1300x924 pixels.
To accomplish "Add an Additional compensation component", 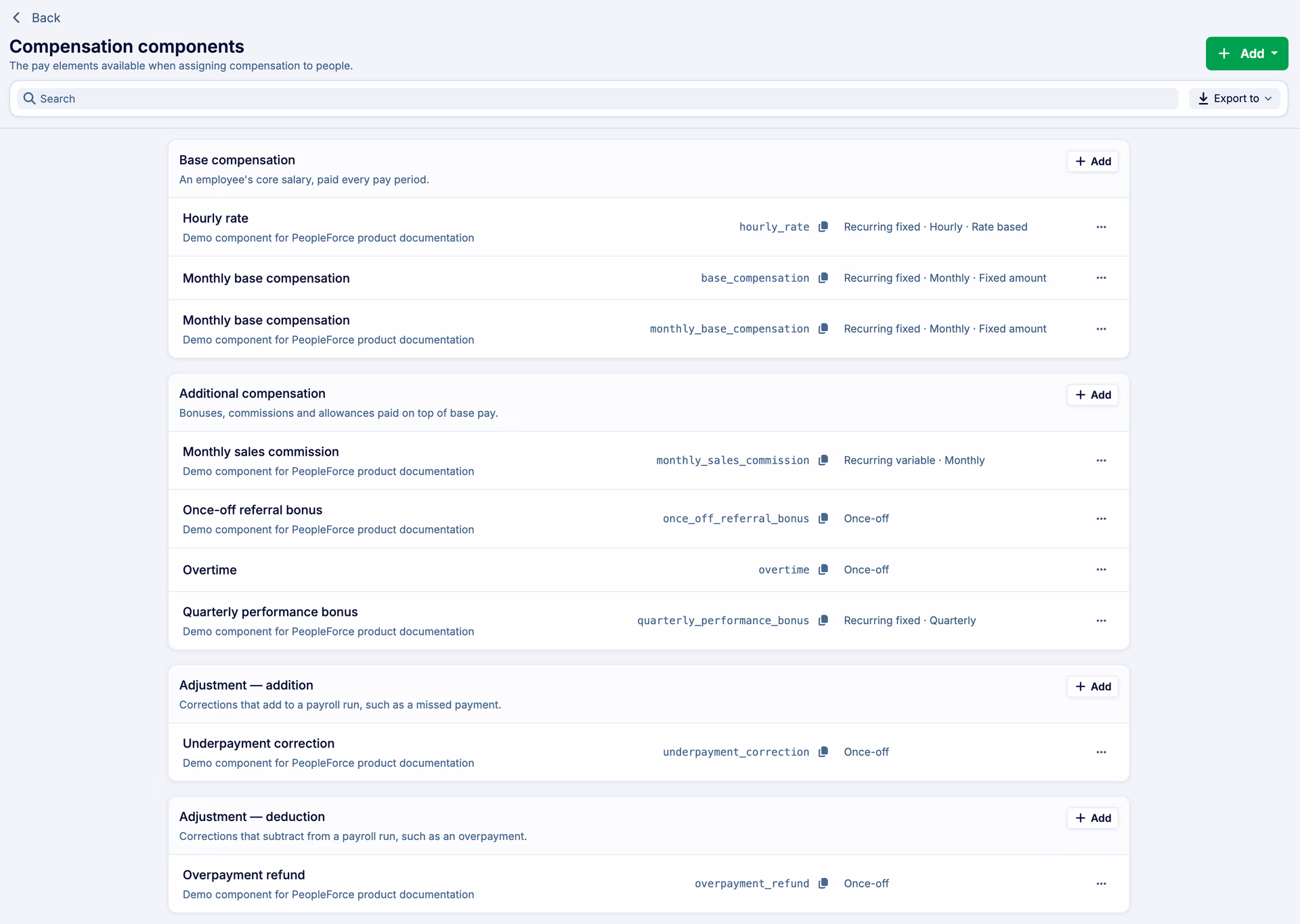I will coord(1093,395).
